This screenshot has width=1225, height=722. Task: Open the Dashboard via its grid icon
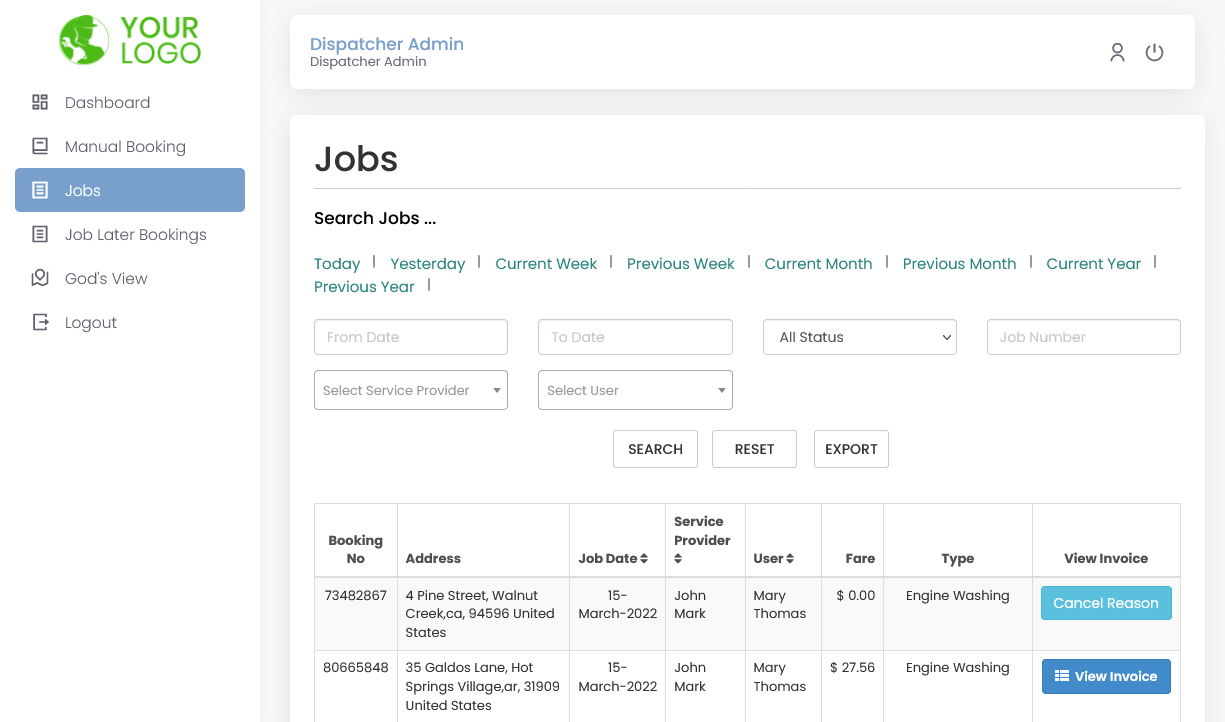pyautogui.click(x=39, y=102)
